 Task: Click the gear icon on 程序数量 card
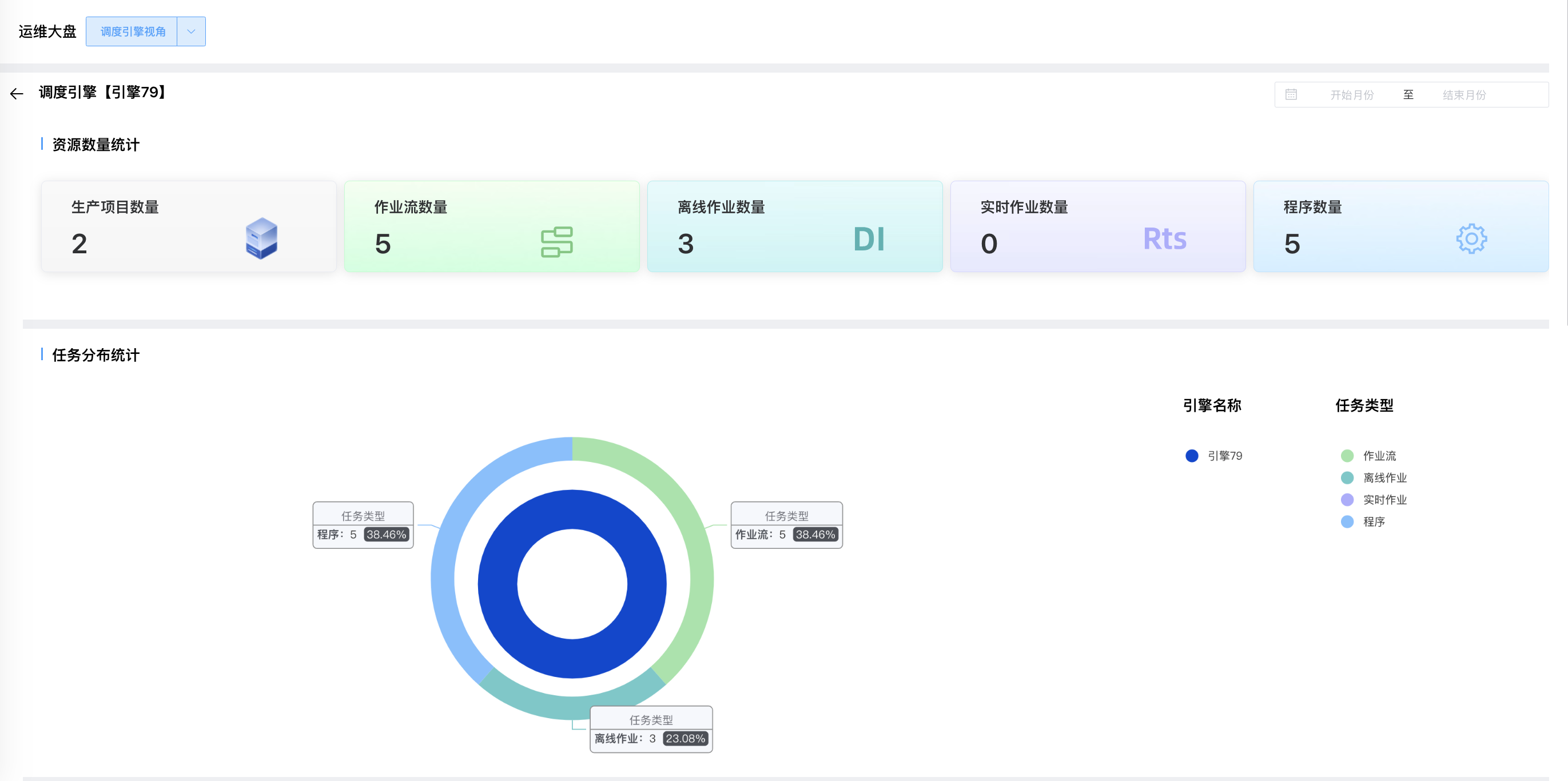(x=1471, y=238)
